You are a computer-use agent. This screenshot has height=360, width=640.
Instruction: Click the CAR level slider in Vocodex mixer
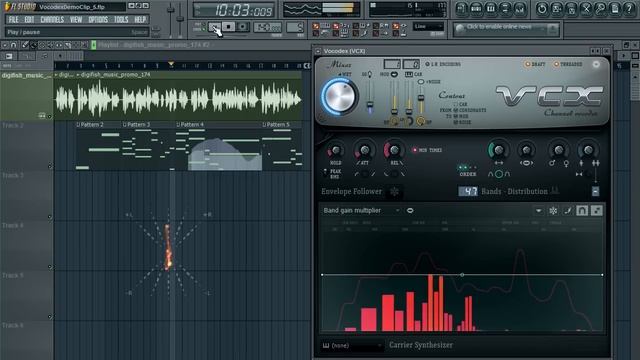click(x=409, y=98)
